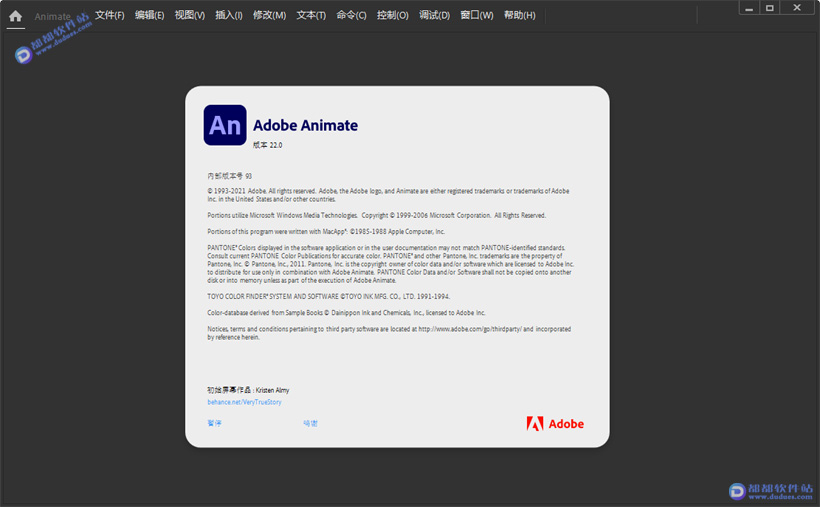Click the 版本 22.0 version text
The height and width of the screenshot is (507, 820).
268,145
